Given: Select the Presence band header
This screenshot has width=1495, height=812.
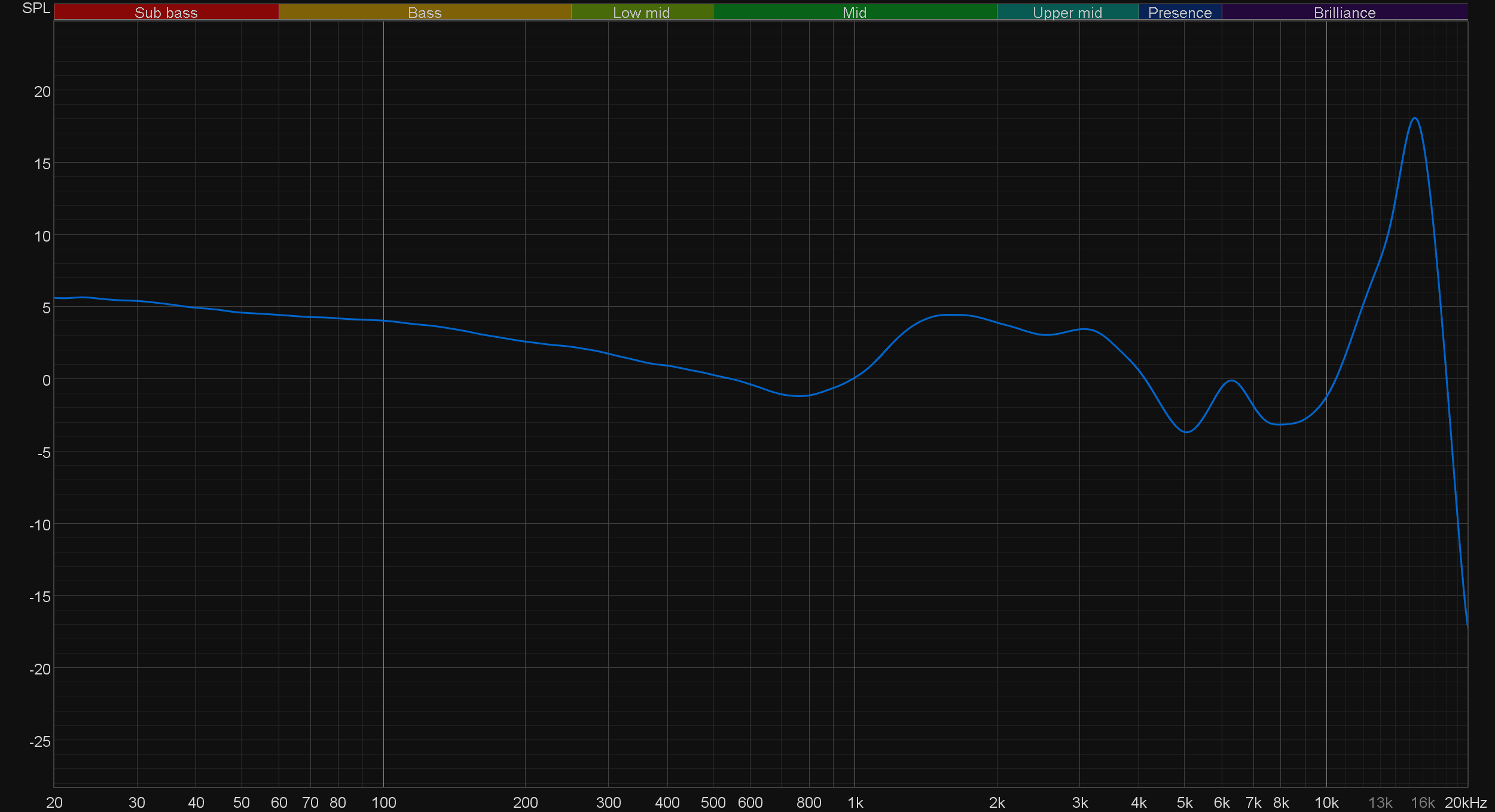Looking at the screenshot, I should (x=1179, y=13).
